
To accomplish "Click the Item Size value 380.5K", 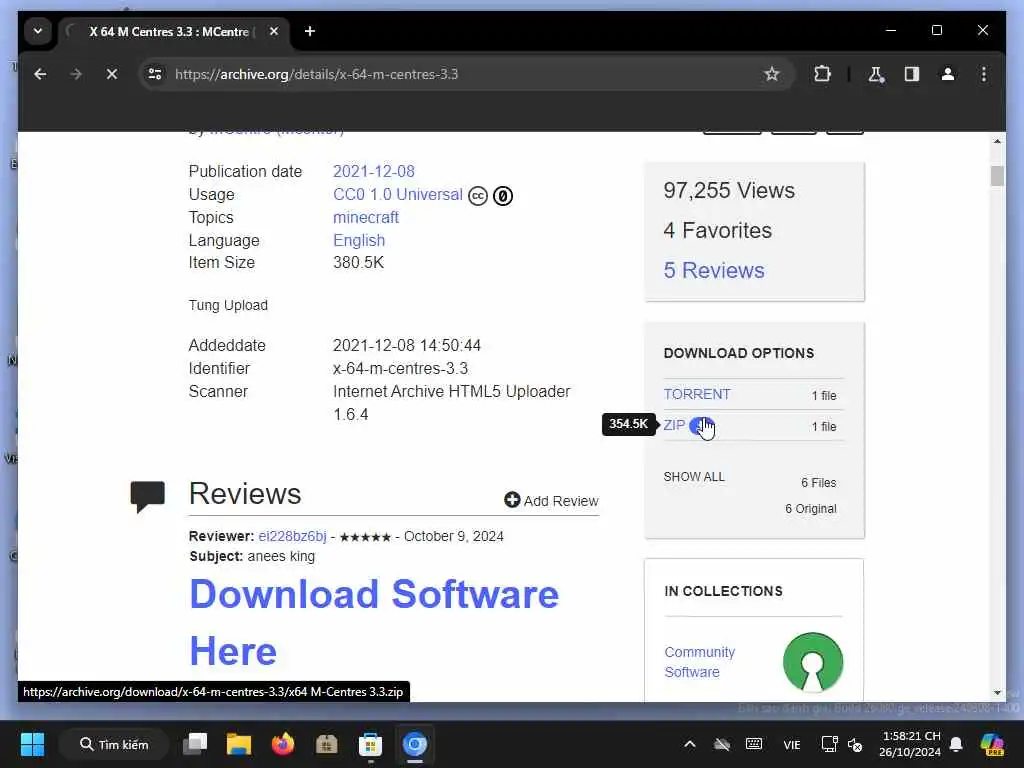I will click(358, 263).
